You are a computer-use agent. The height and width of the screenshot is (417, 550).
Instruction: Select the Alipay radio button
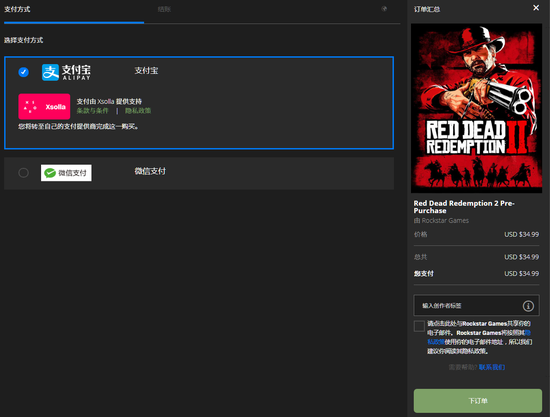coord(24,72)
